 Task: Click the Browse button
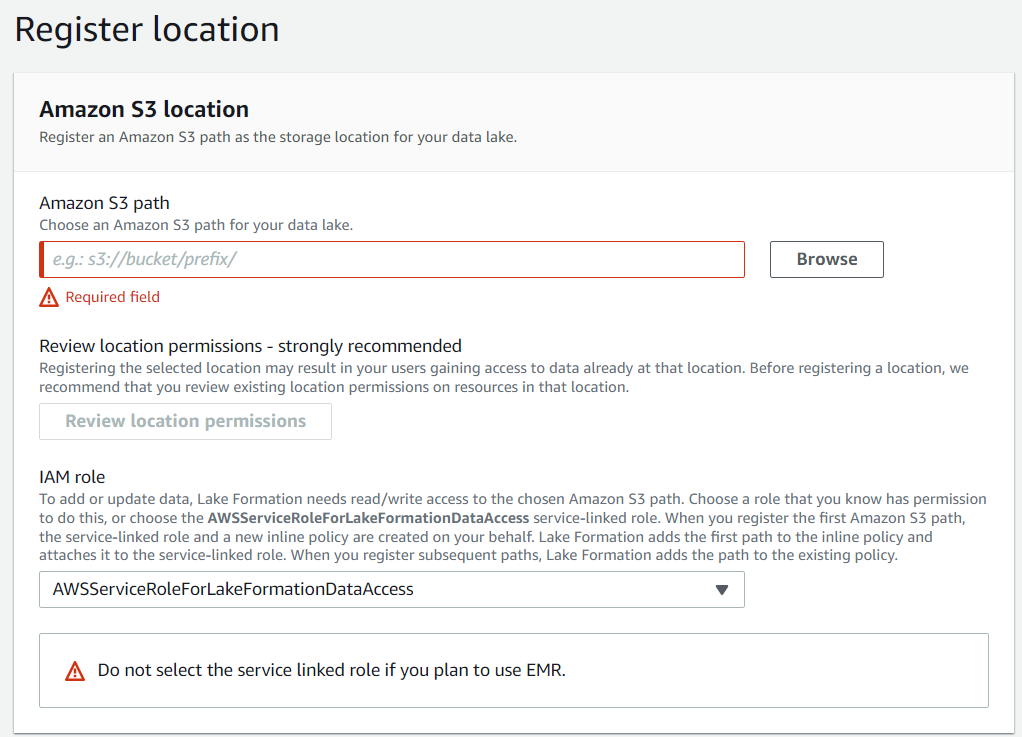(826, 259)
